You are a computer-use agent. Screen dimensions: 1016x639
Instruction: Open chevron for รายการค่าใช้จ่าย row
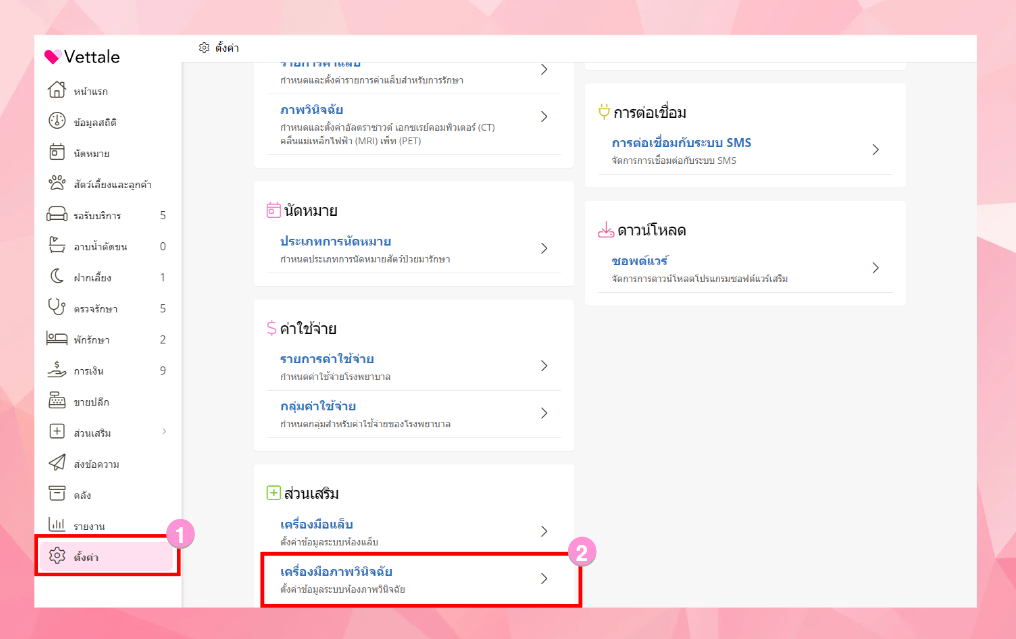544,366
